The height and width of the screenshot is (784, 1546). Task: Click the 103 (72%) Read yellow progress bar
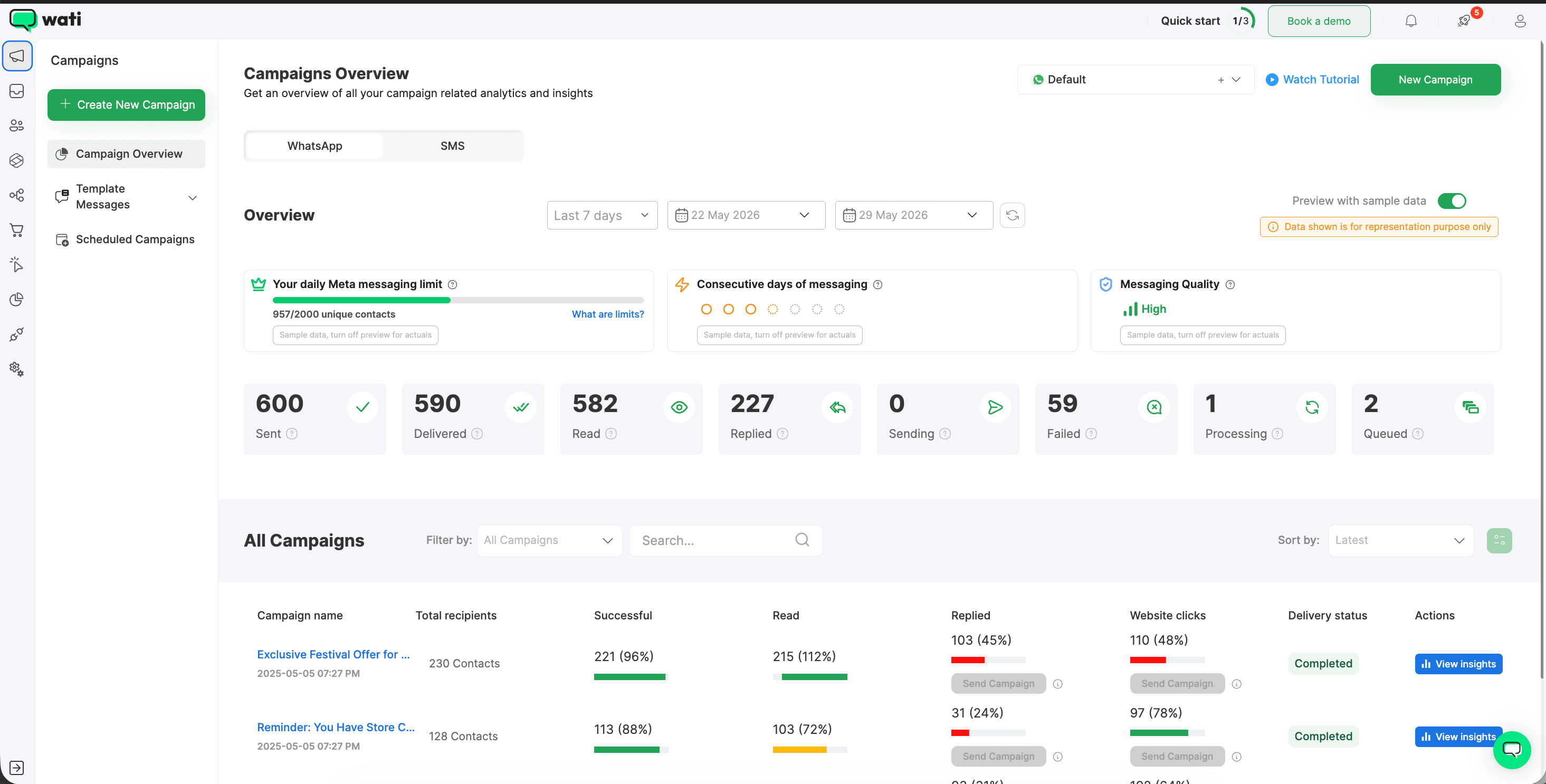pyautogui.click(x=809, y=749)
